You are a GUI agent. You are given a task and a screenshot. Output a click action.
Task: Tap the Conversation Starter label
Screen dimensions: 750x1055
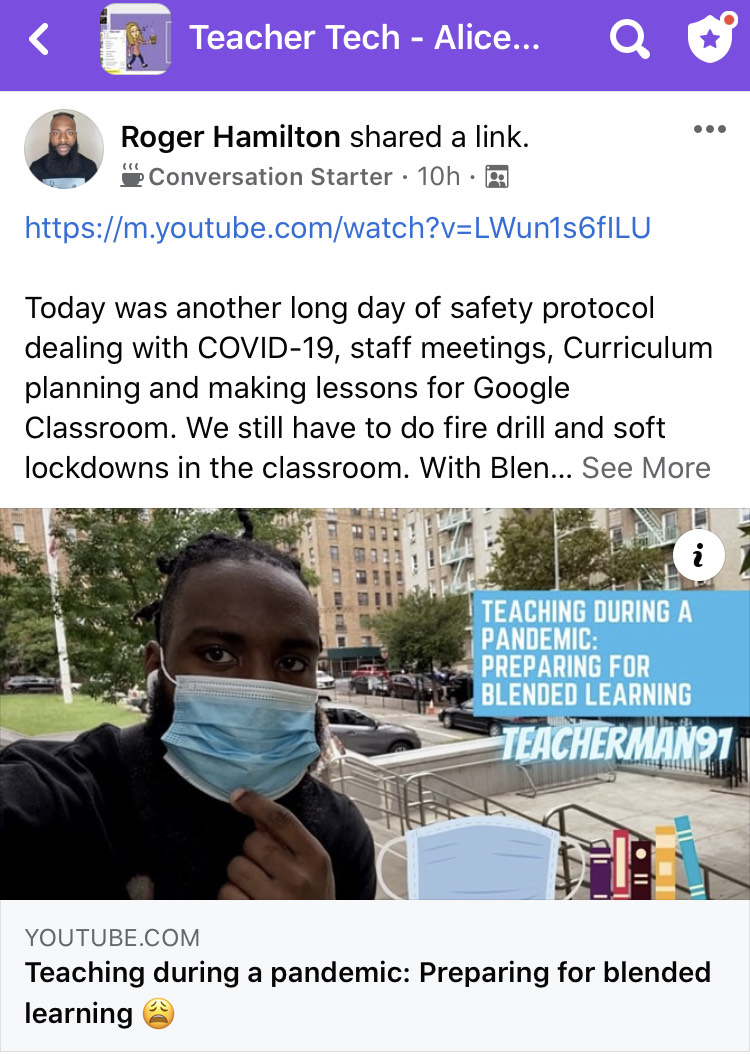pos(270,177)
